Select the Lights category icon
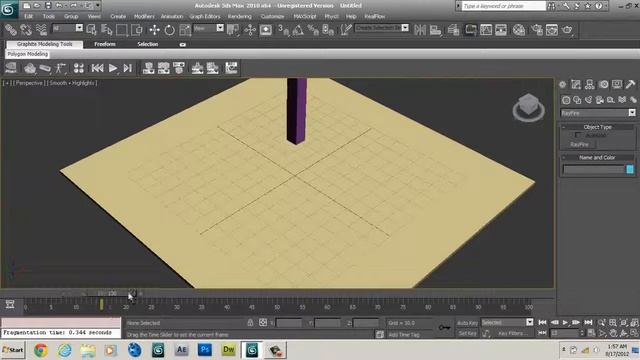 pyautogui.click(x=588, y=100)
